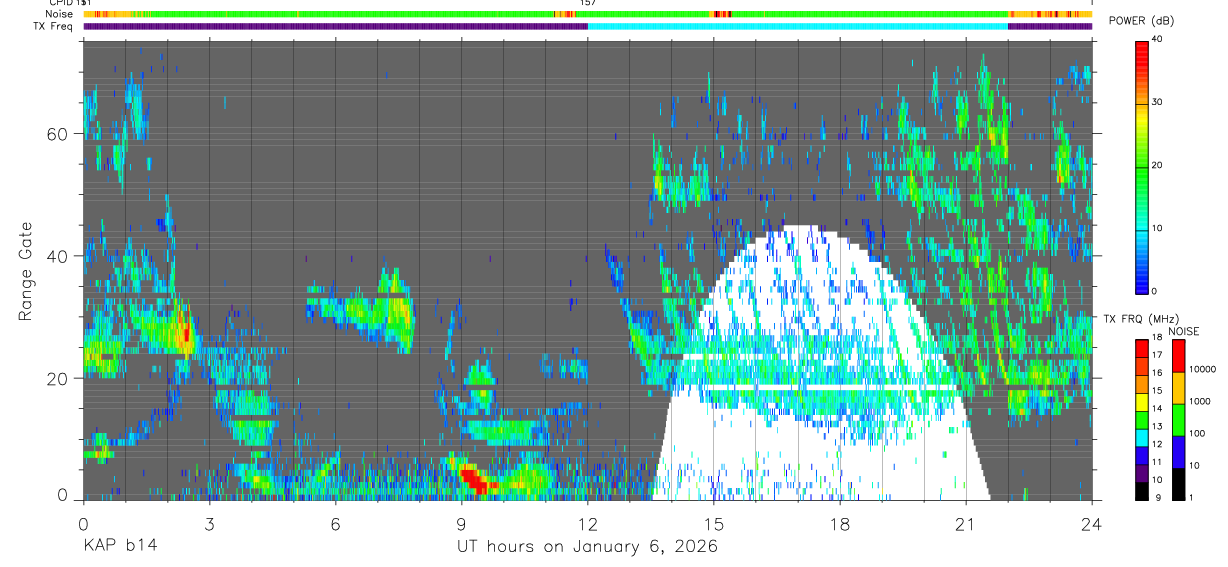
Task: Click the 100 label on noise scale
Action: [x=1197, y=433]
